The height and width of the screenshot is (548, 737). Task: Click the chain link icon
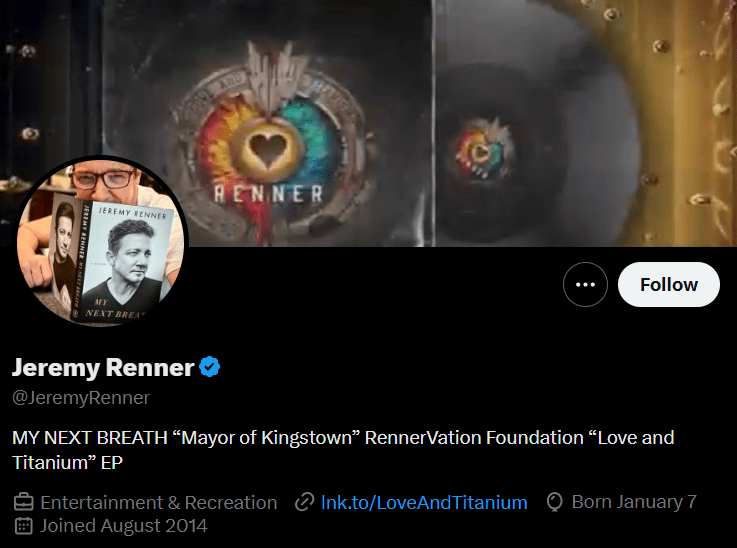pos(305,502)
